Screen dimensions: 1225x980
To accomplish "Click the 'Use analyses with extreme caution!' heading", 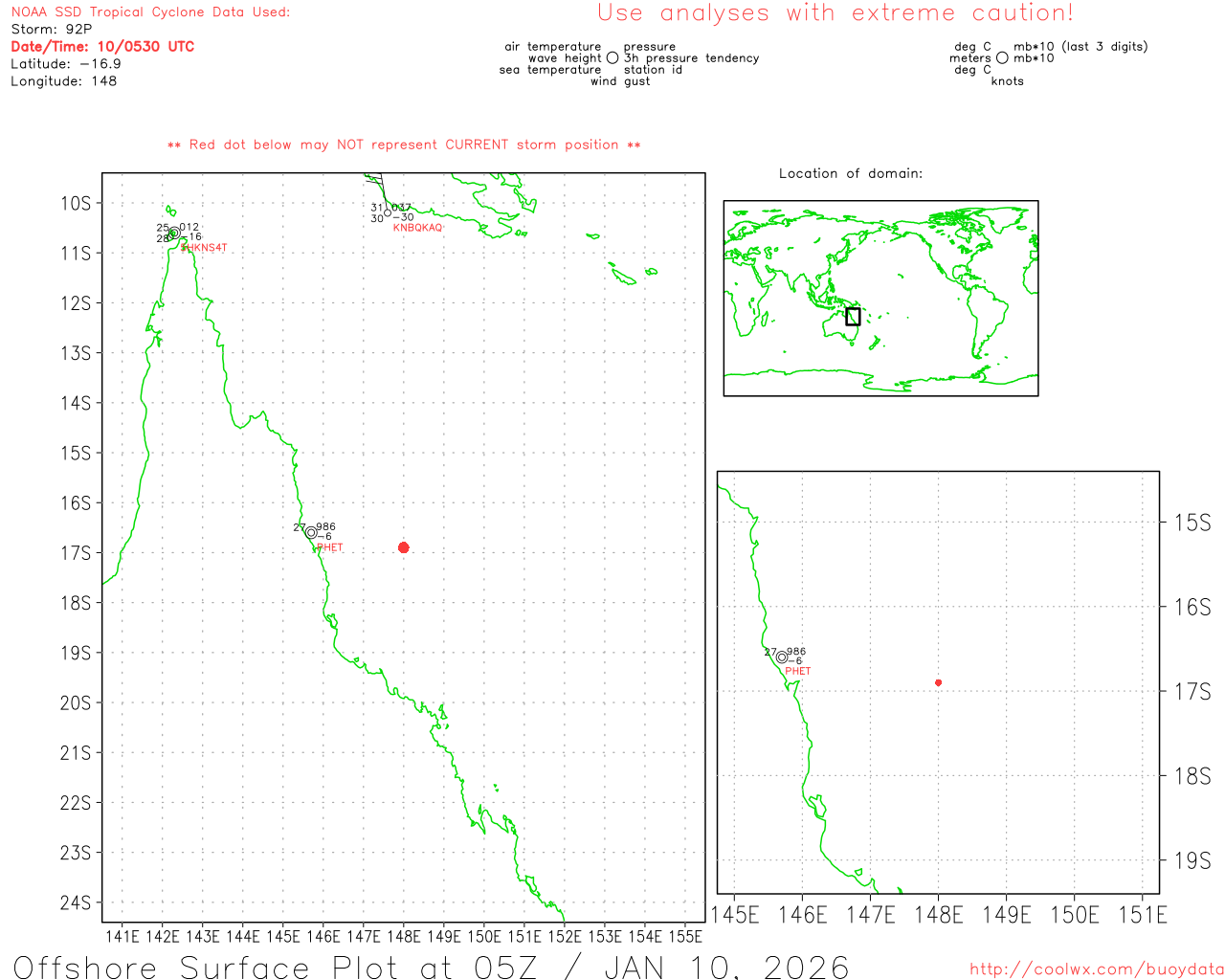I will coord(835,13).
